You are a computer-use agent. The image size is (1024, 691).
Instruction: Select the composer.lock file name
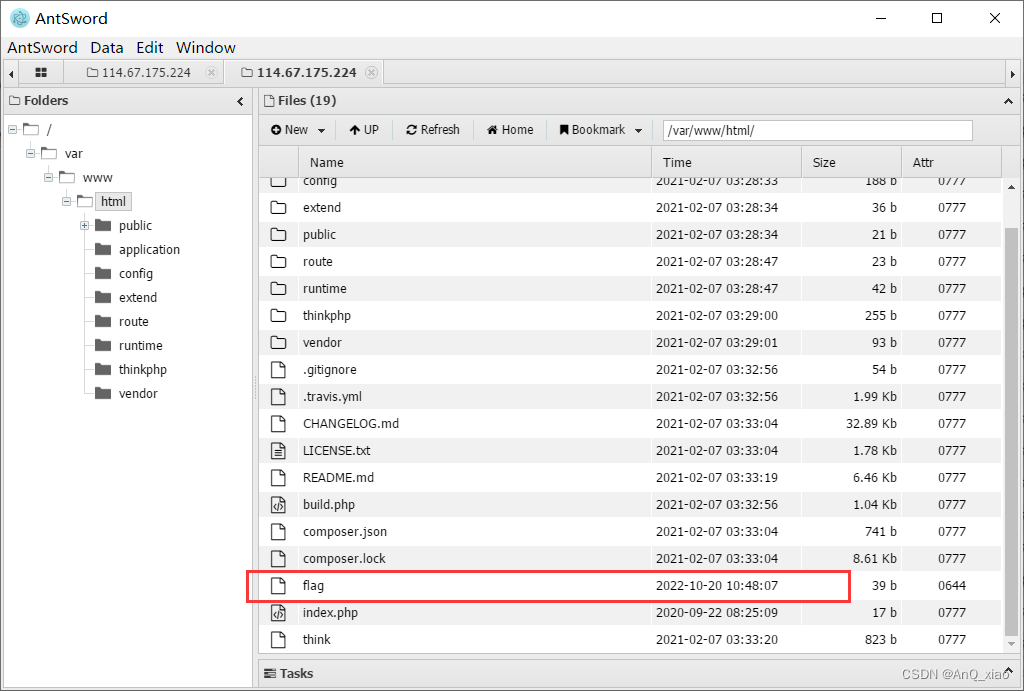click(344, 558)
